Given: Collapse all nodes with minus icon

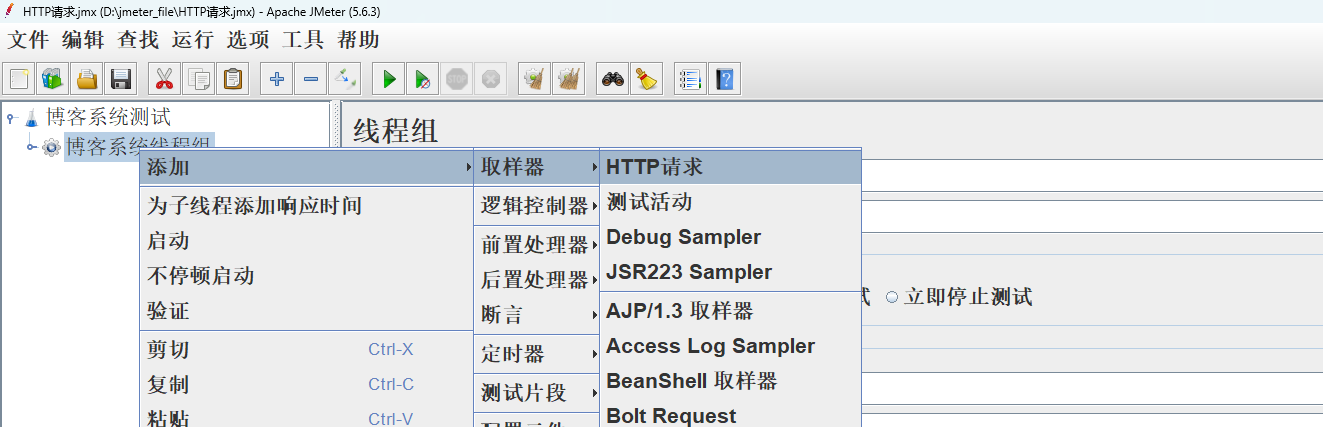Looking at the screenshot, I should (x=311, y=78).
